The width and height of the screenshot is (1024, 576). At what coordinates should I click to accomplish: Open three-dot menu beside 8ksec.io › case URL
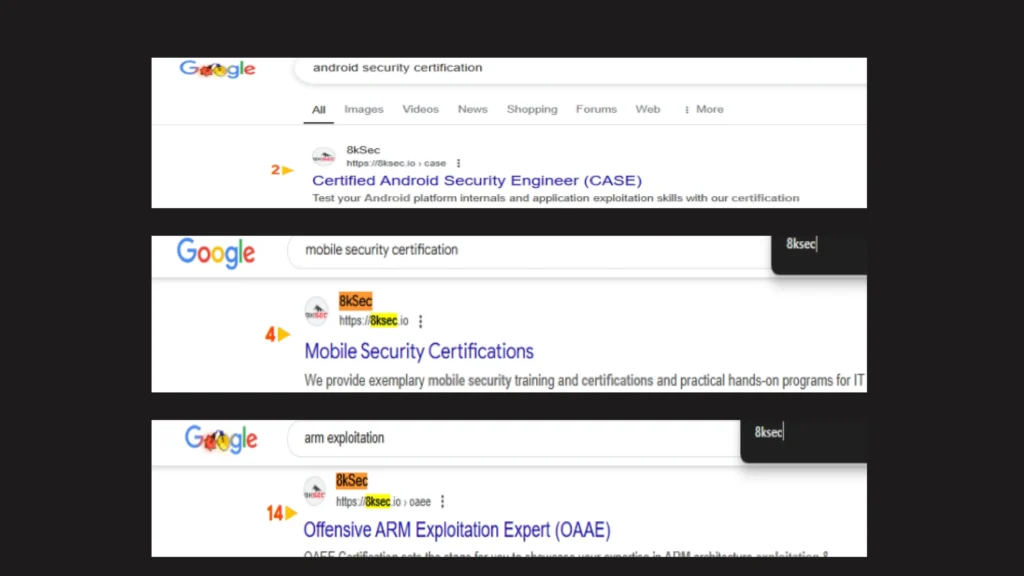[x=459, y=163]
